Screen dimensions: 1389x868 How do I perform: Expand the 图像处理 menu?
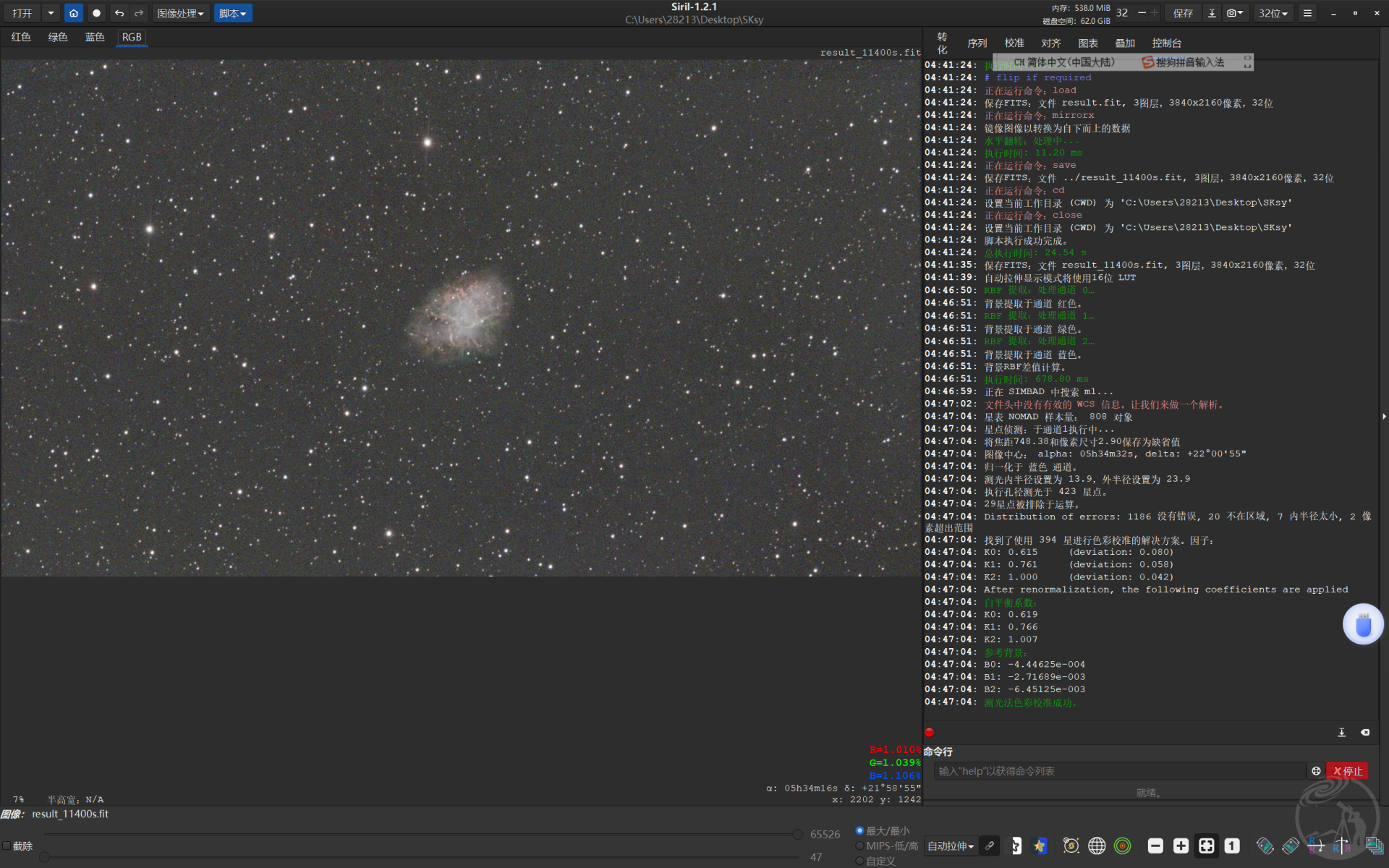(x=180, y=13)
